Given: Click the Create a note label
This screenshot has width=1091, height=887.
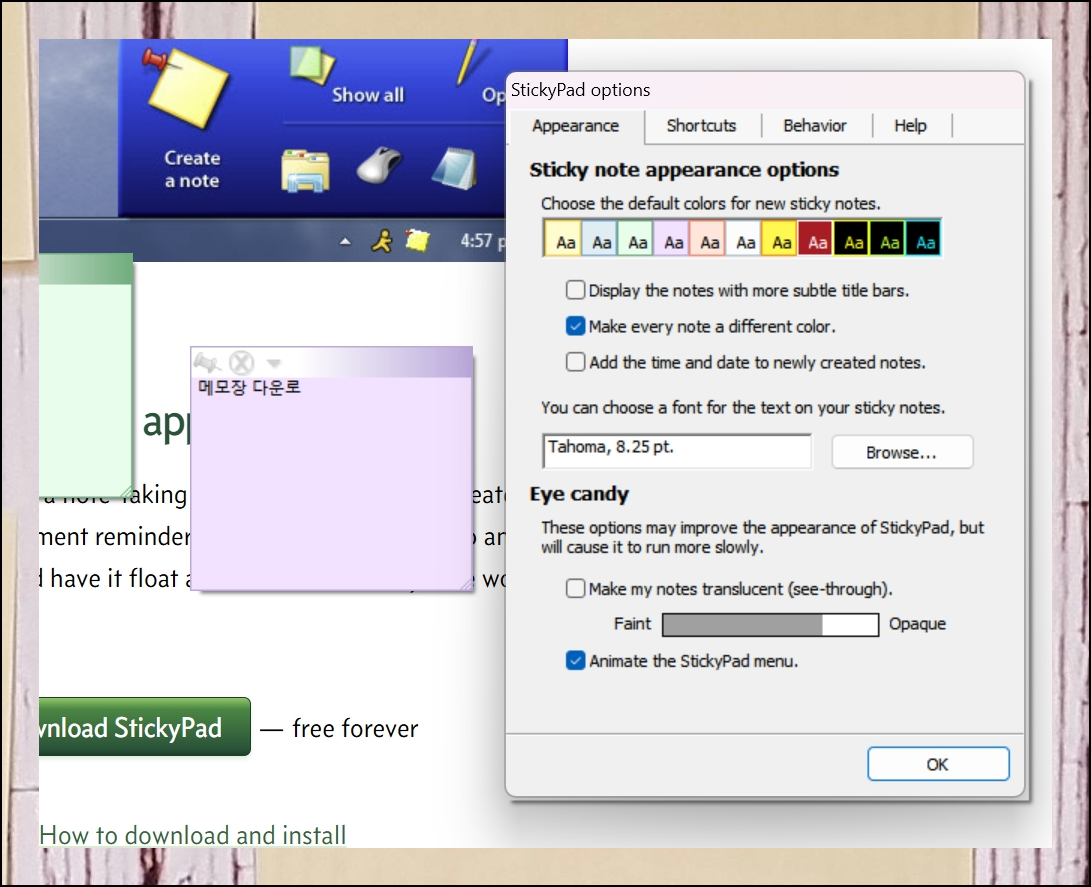Looking at the screenshot, I should click(192, 169).
